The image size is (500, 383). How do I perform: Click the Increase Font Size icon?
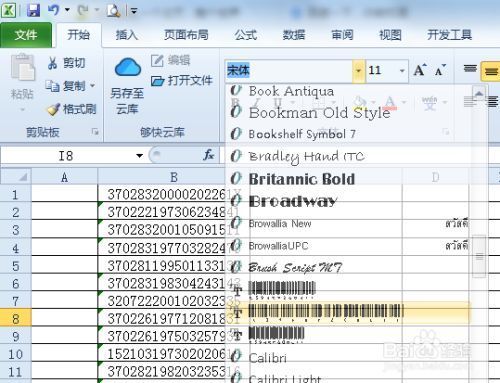[x=420, y=70]
